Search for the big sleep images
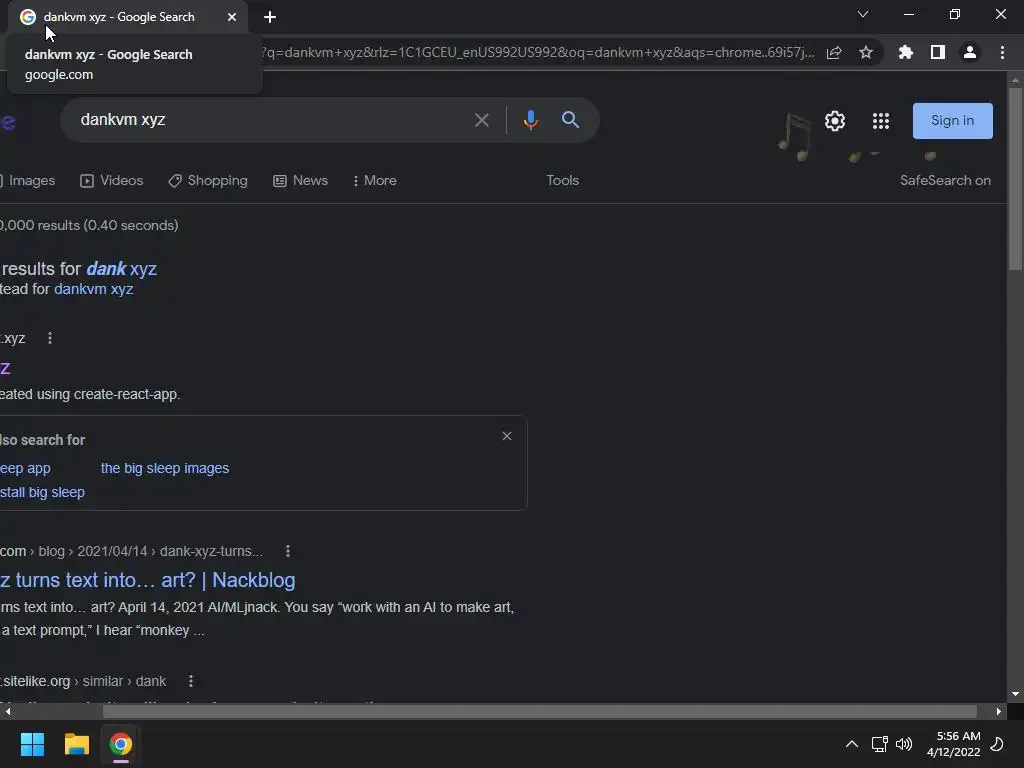 tap(165, 468)
